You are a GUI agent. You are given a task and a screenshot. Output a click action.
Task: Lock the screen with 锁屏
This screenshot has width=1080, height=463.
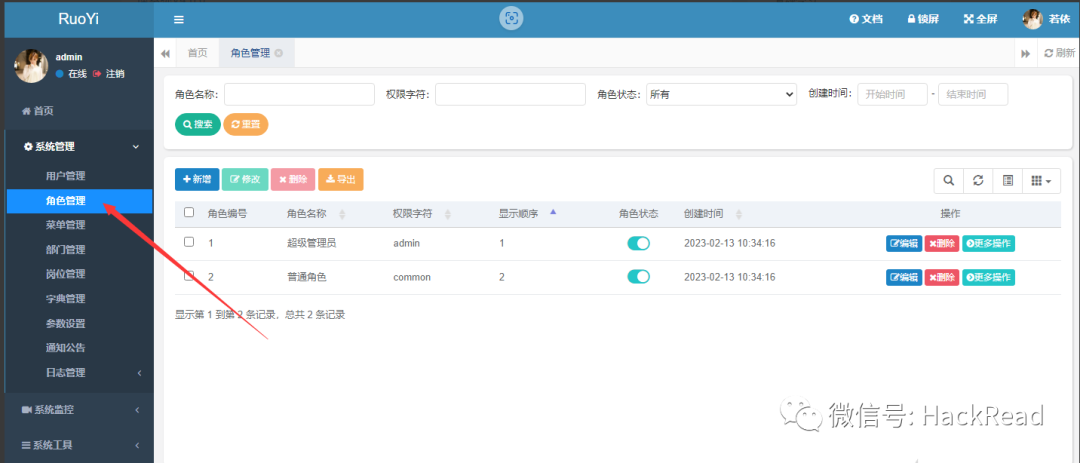pyautogui.click(x=923, y=19)
